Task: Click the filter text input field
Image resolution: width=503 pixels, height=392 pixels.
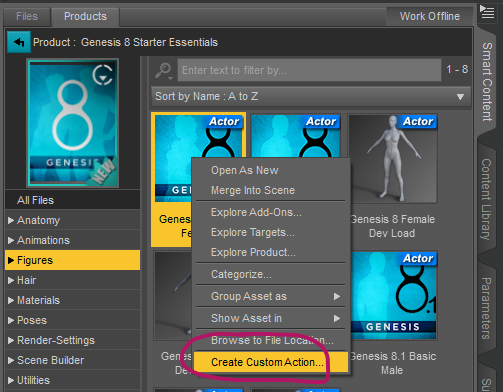Action: pos(309,70)
